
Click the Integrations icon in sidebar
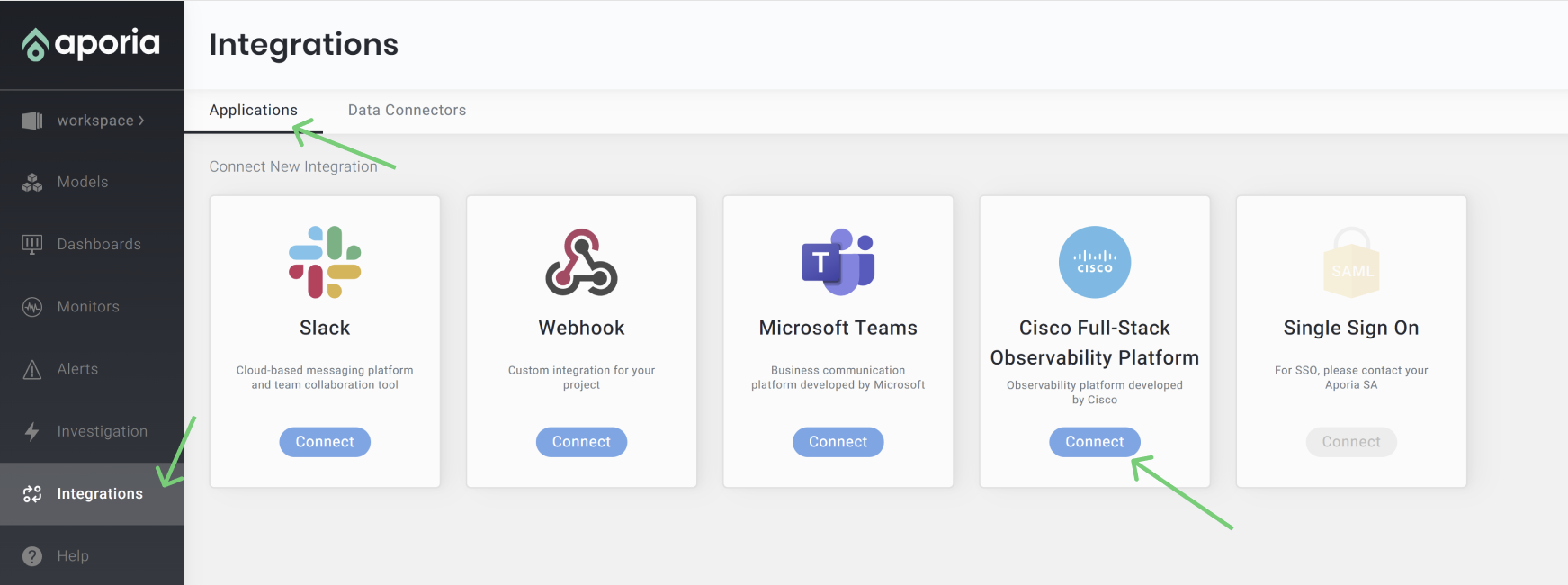32,493
